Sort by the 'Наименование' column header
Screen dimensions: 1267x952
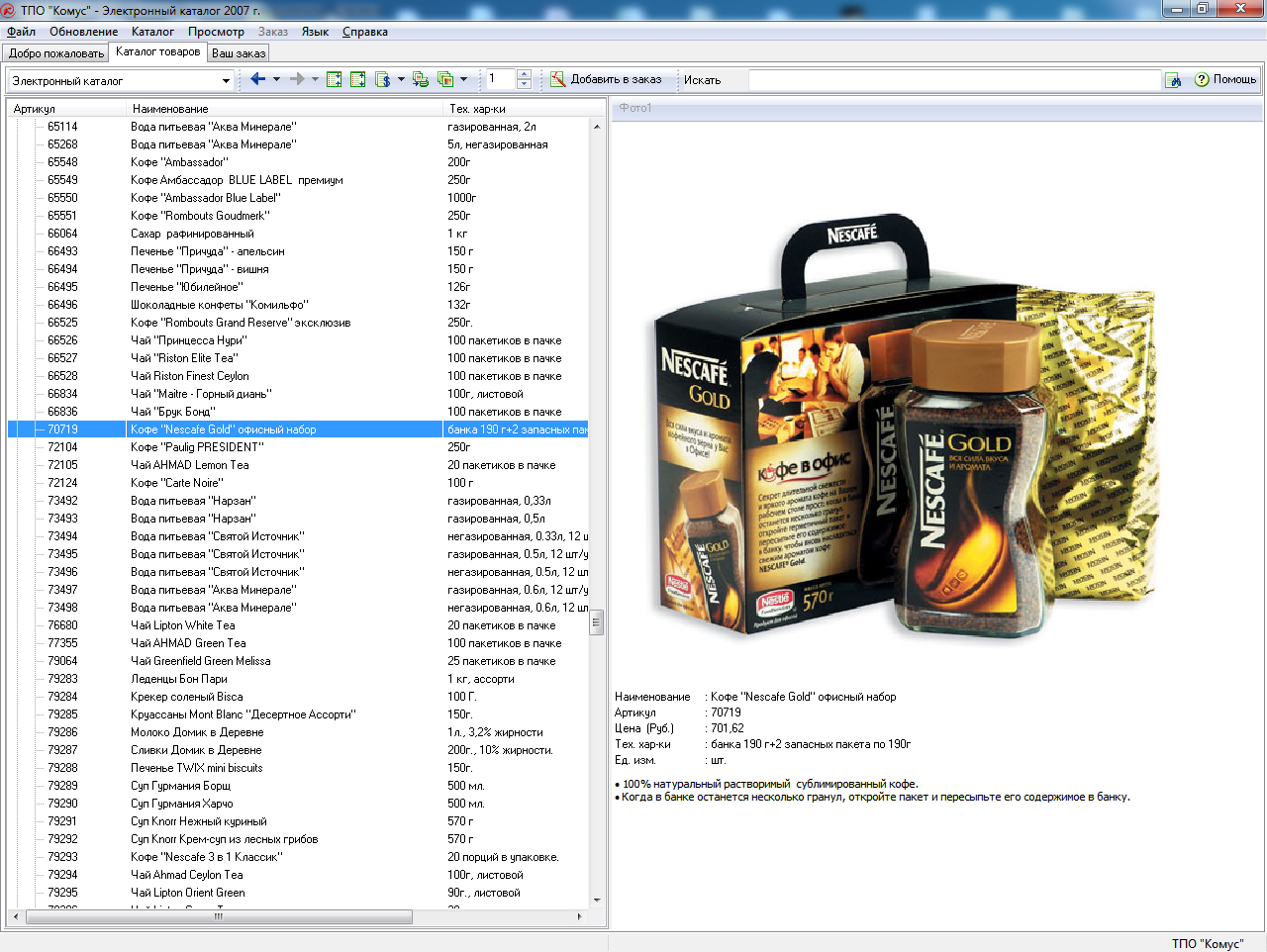click(x=285, y=109)
